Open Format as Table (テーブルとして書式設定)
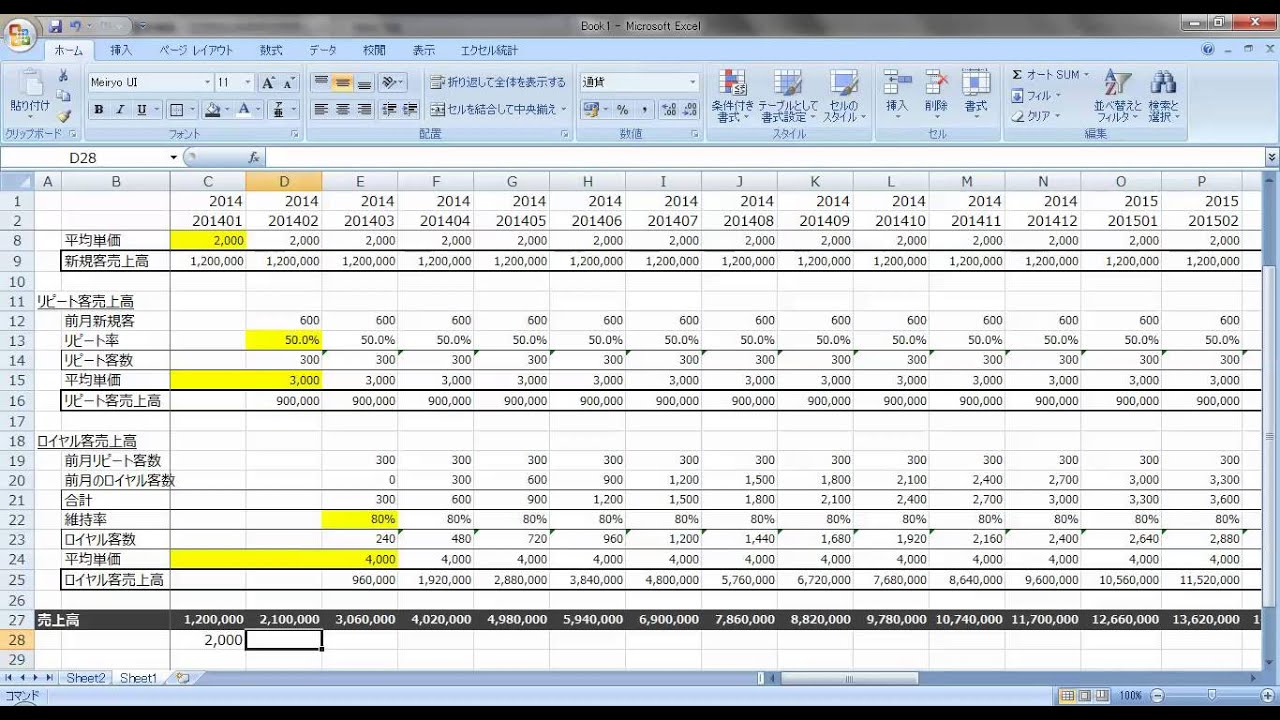Image resolution: width=1280 pixels, height=720 pixels. pos(787,96)
